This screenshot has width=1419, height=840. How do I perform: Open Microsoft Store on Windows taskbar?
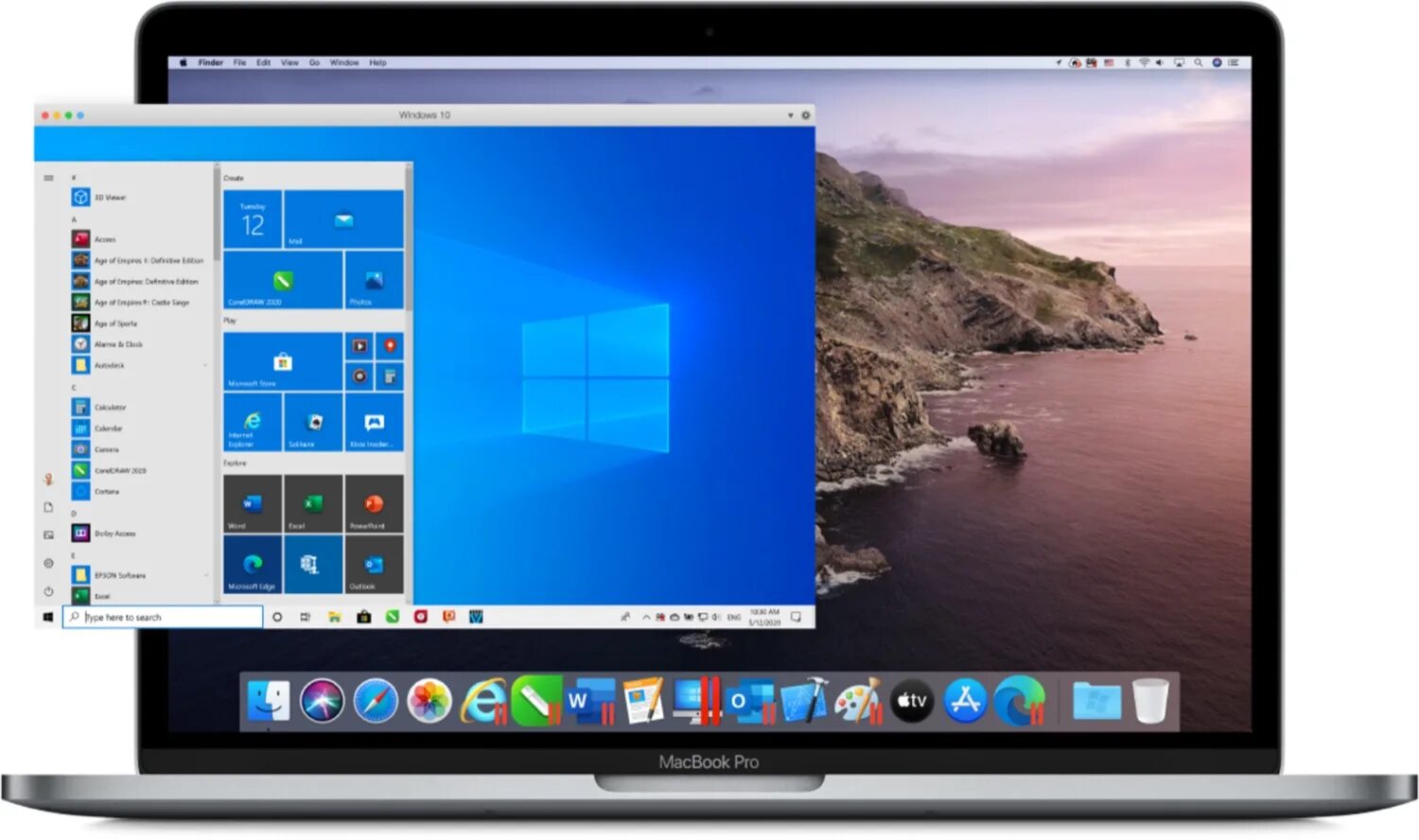point(363,617)
